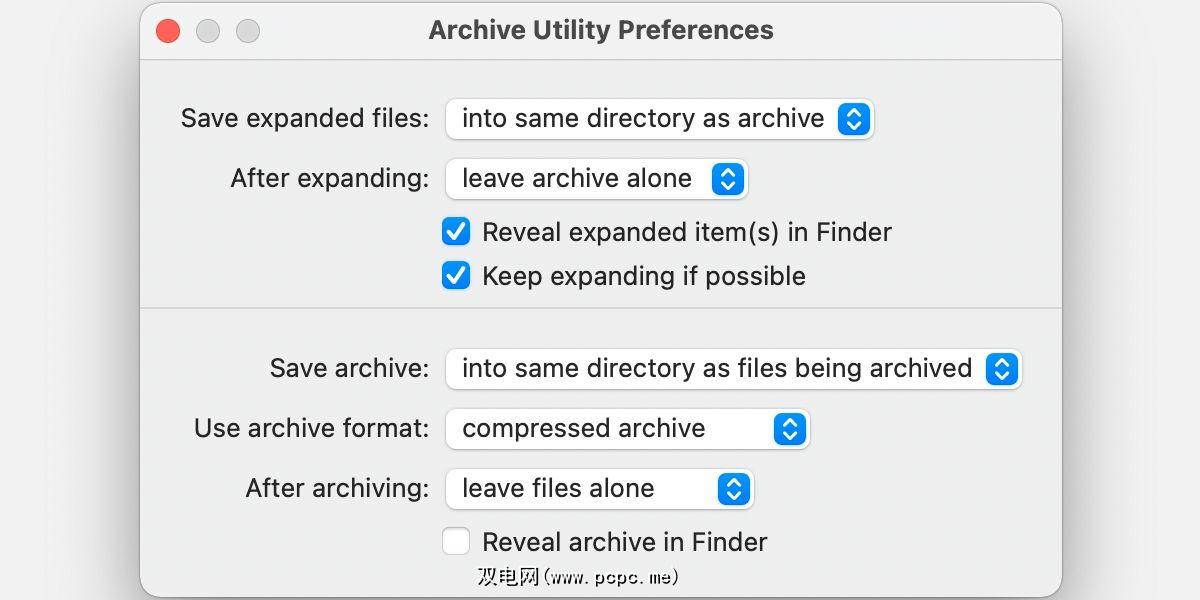Click chevron next to 'files being archived'
Viewport: 1200px width, 600px height.
tap(1001, 369)
